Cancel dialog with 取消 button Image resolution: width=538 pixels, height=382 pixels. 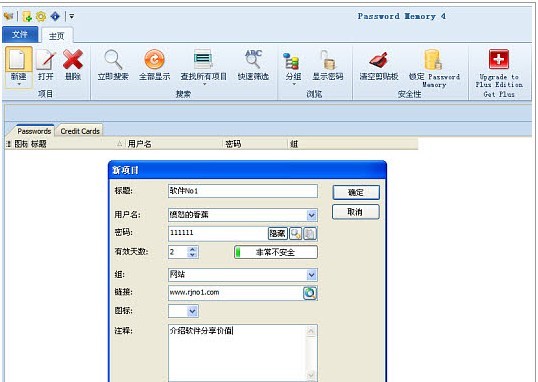[x=355, y=212]
